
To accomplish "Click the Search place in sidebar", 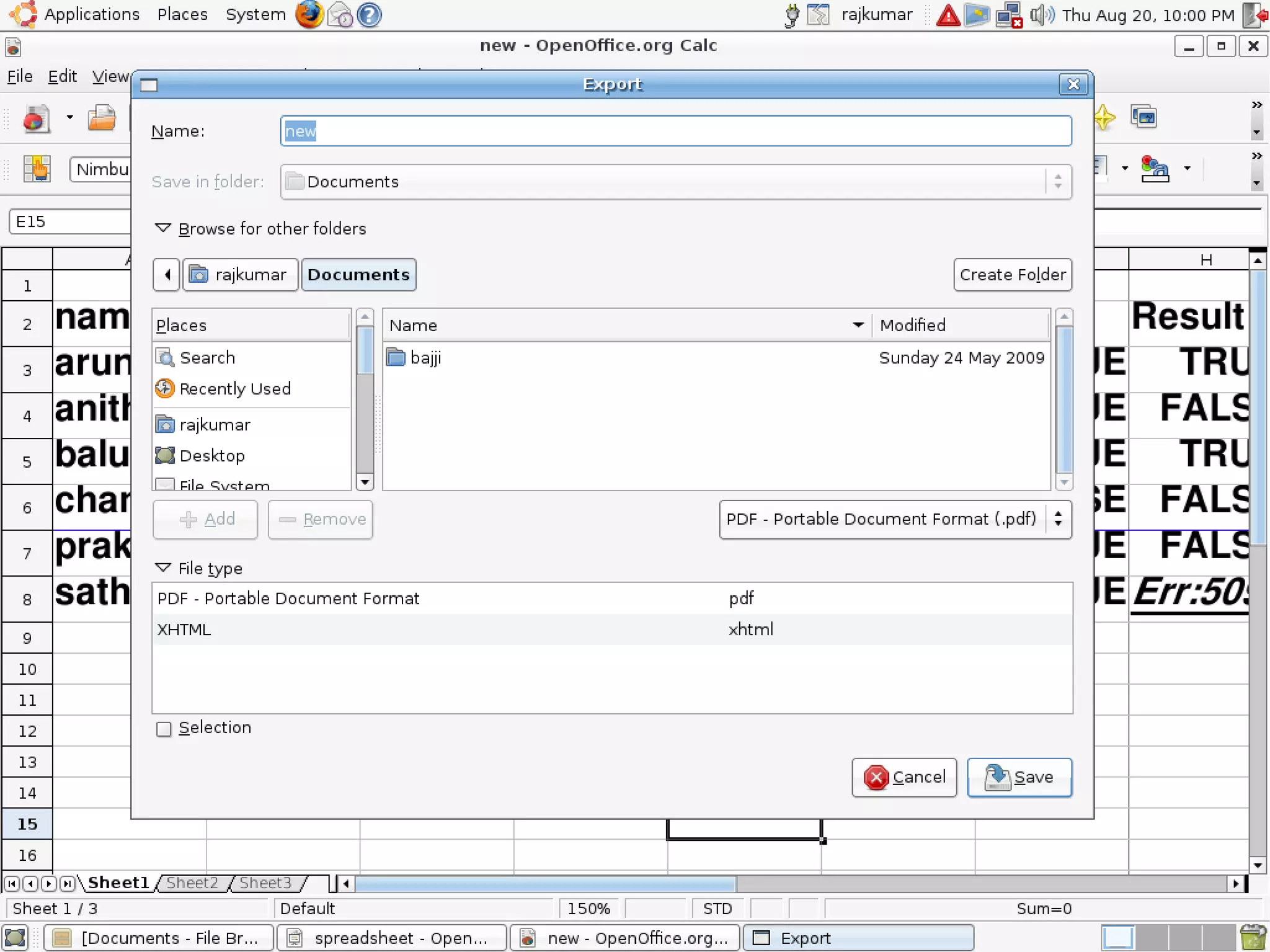I will 207,358.
